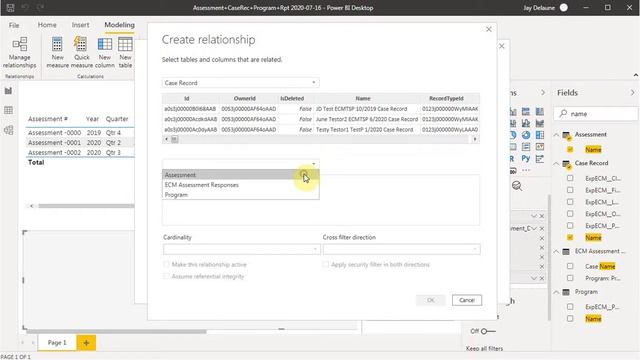Toggle the Off switch above Keep all filters

pos(487,331)
